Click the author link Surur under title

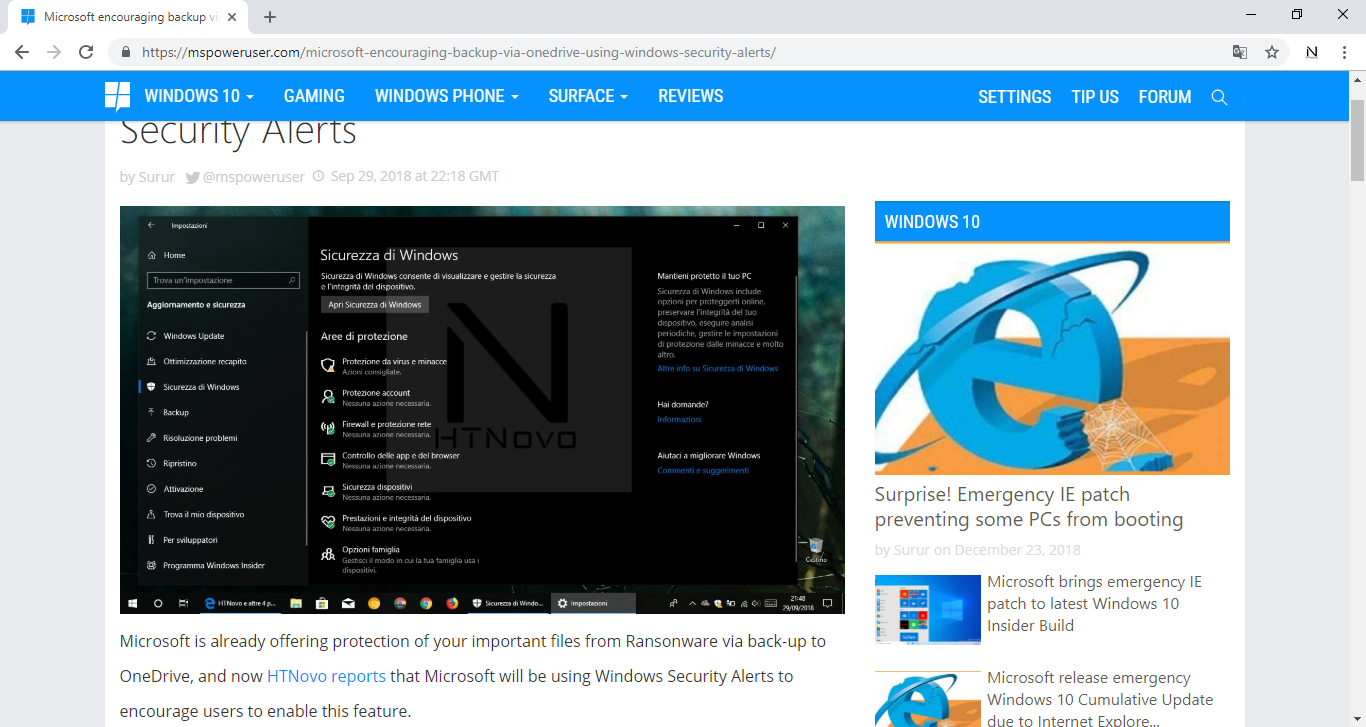click(x=157, y=177)
